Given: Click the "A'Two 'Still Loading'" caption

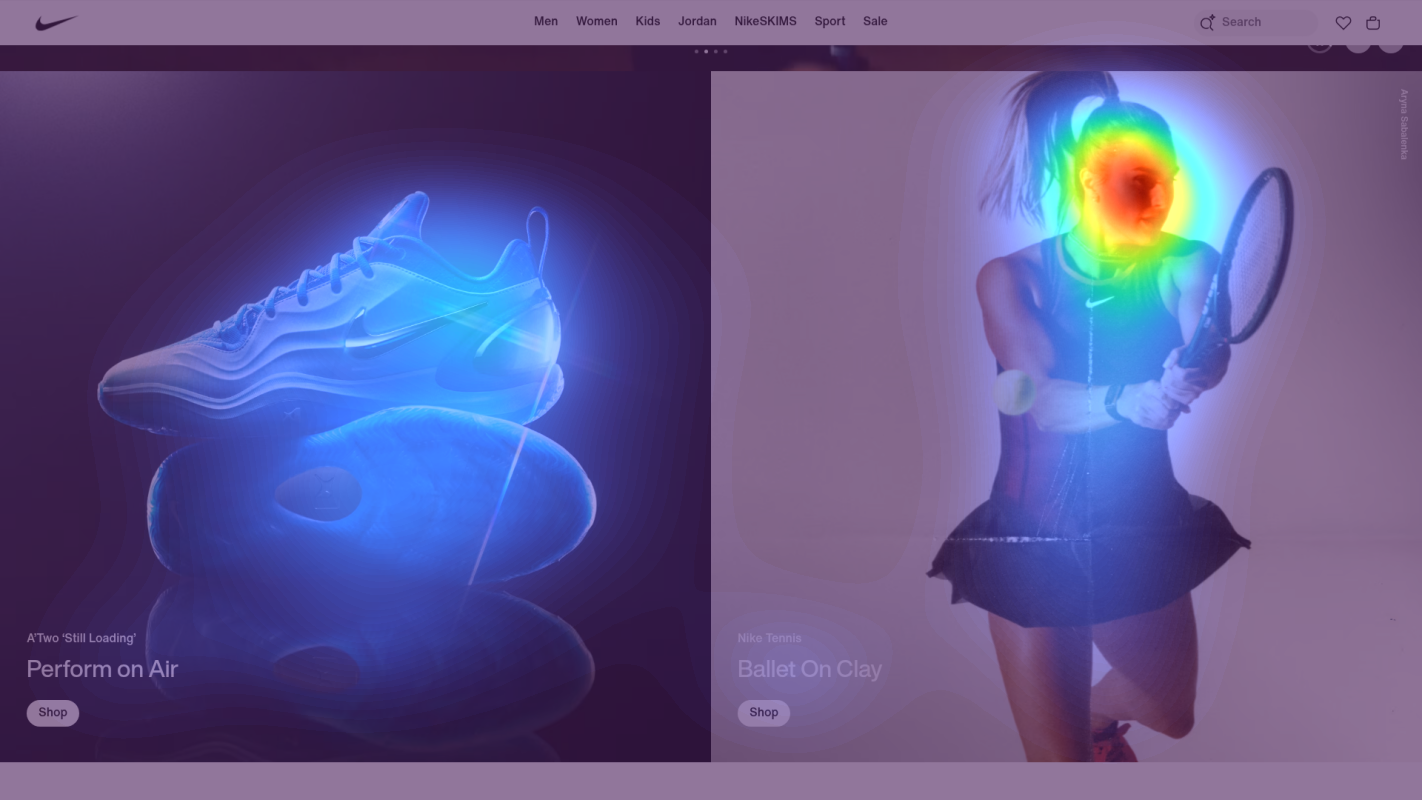Looking at the screenshot, I should tap(81, 638).
